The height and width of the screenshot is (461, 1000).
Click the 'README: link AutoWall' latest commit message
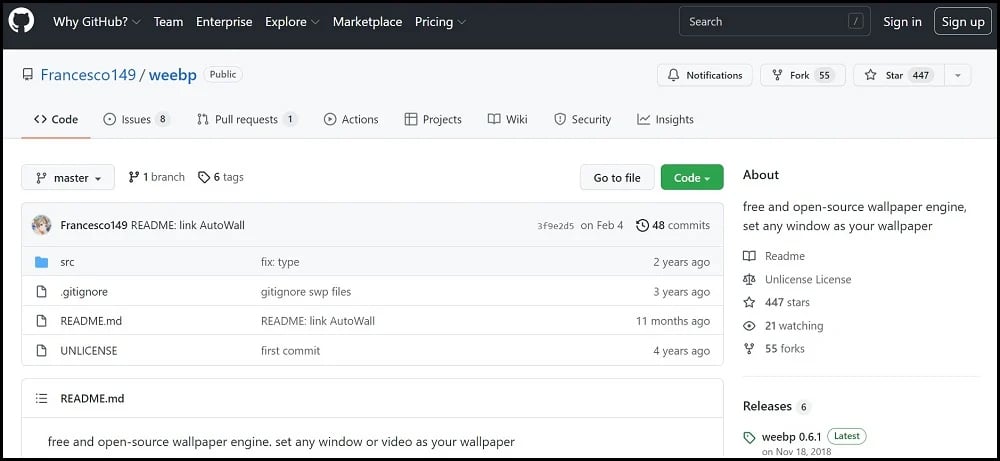188,225
